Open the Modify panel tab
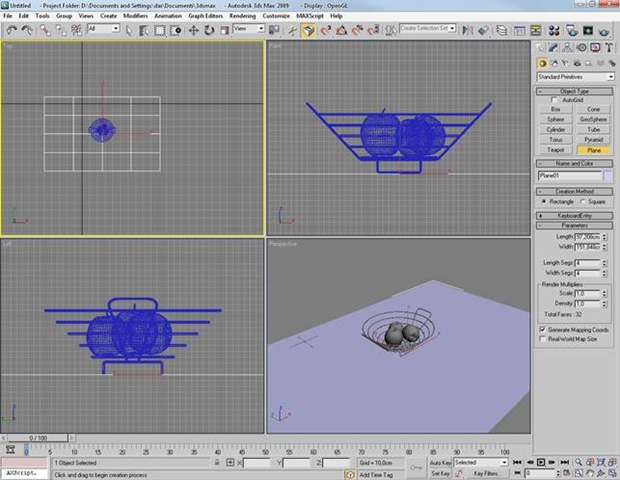Viewport: 620px width, 480px height. (554, 47)
